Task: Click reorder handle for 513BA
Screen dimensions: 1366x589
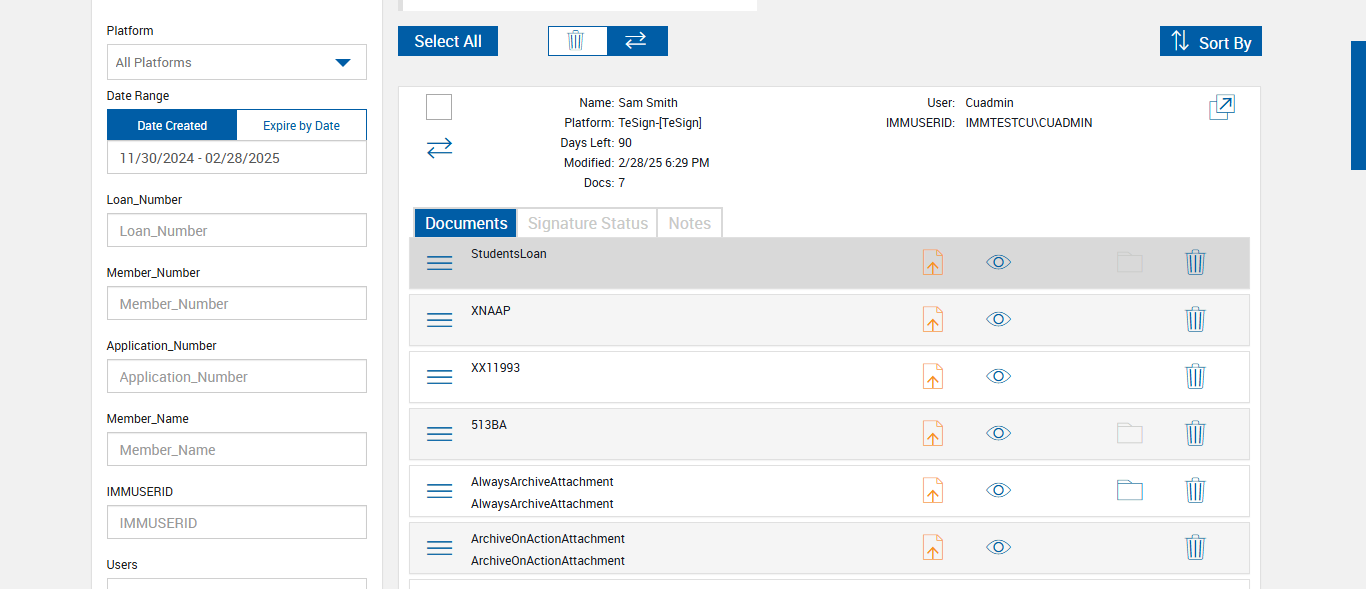Action: [x=439, y=434]
